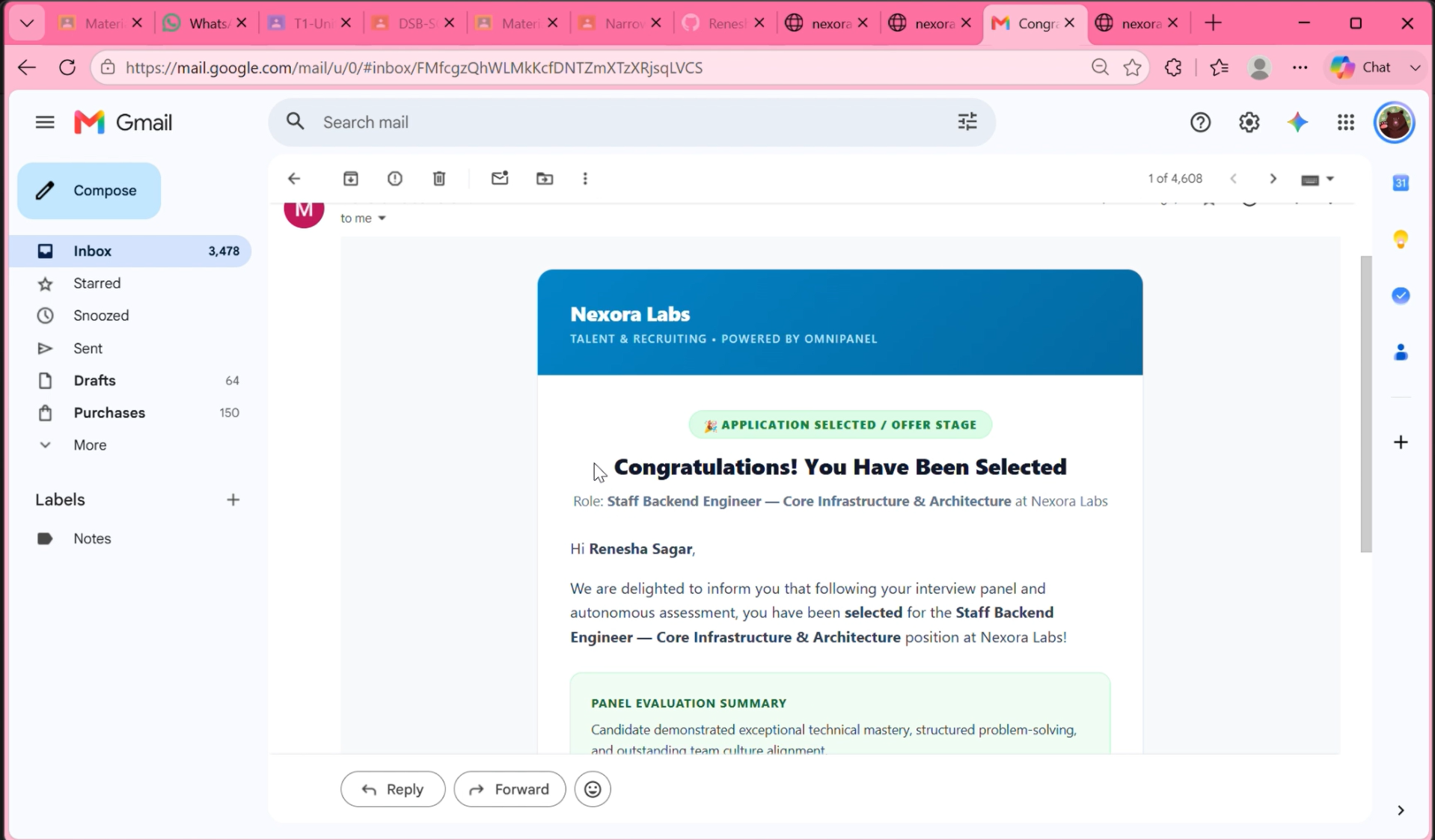Open Google Tasks side panel
The height and width of the screenshot is (840, 1435).
click(1401, 295)
